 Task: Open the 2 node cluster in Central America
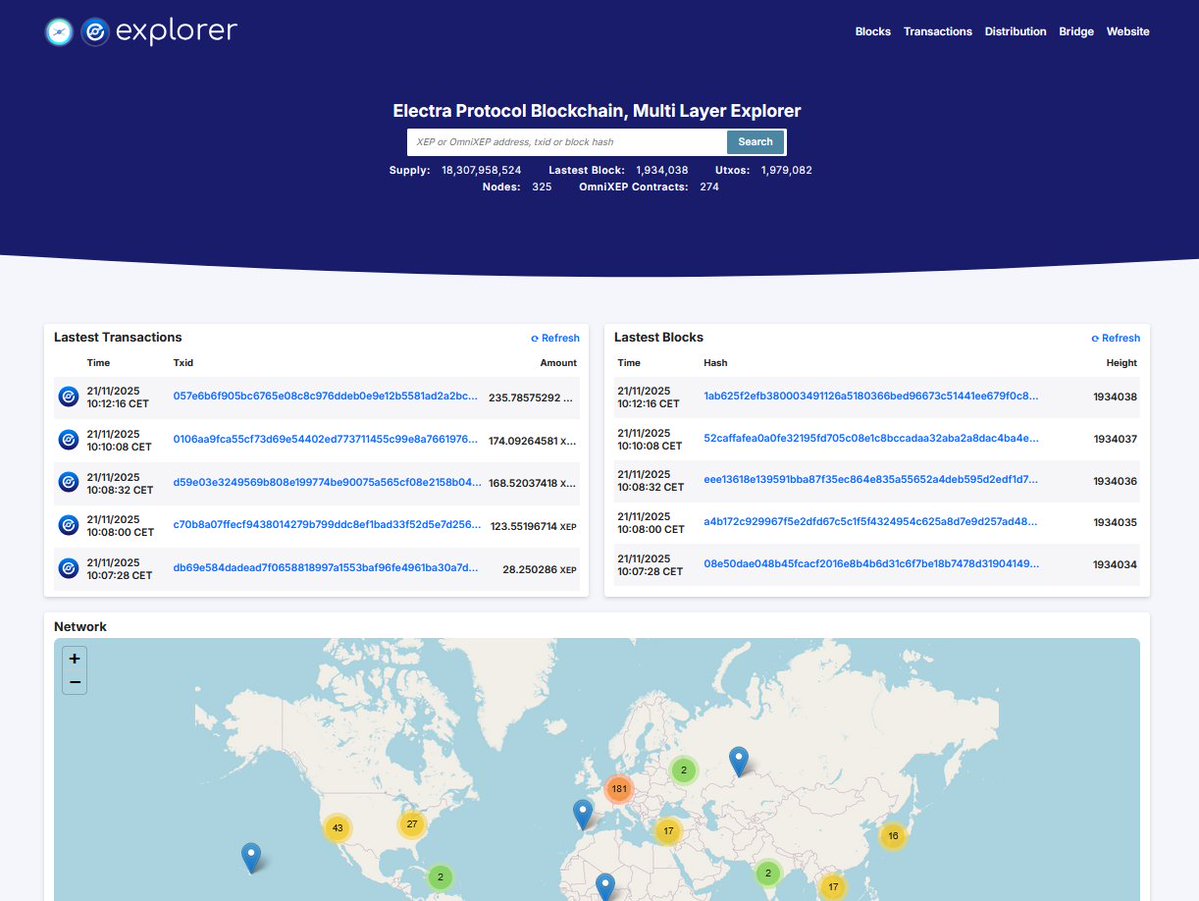[440, 877]
